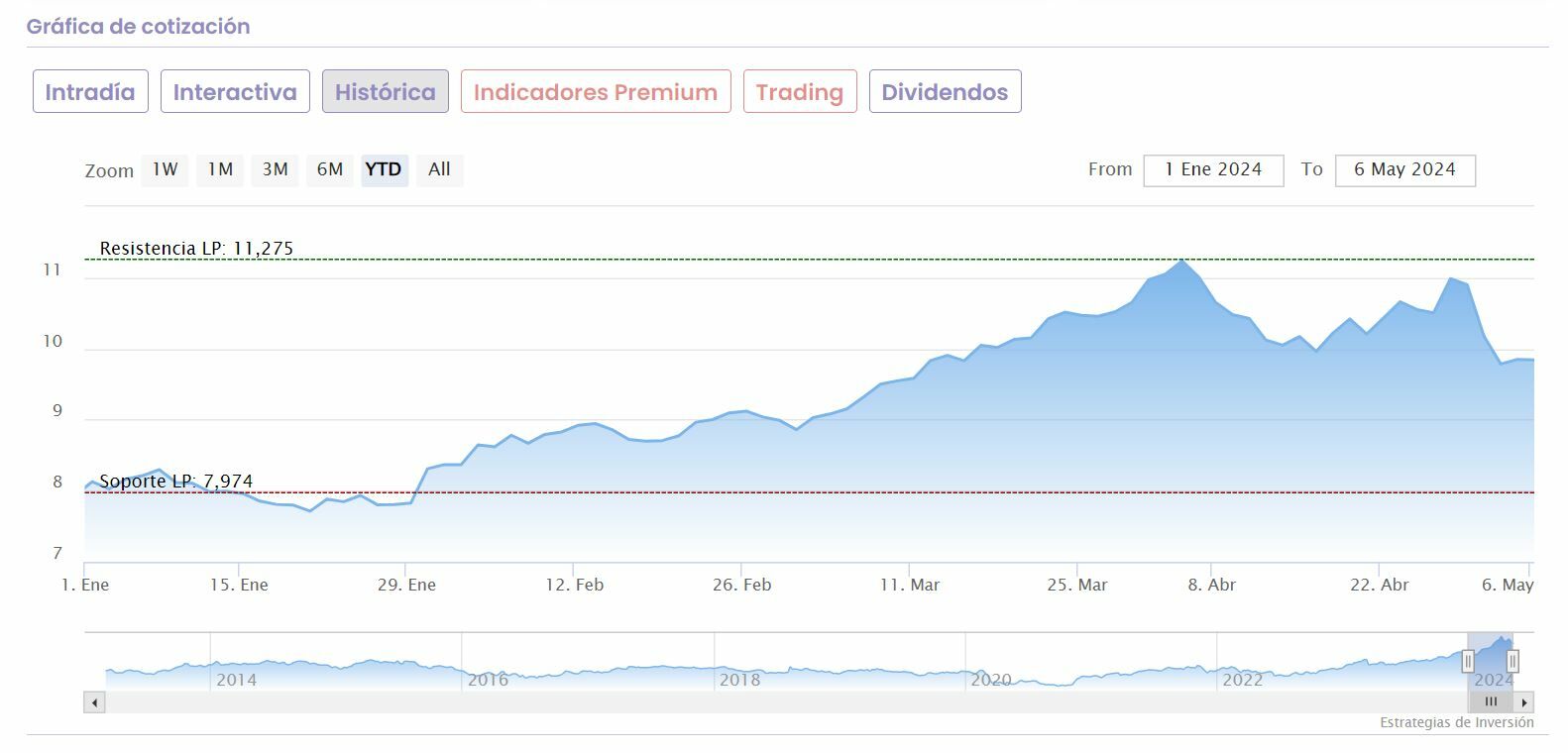Set zoom to 6M
This screenshot has height=753, width=1568.
tap(330, 169)
